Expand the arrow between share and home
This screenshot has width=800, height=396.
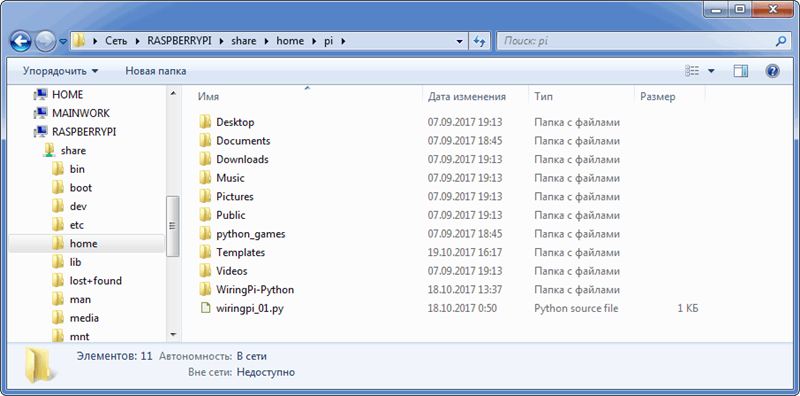tap(266, 41)
